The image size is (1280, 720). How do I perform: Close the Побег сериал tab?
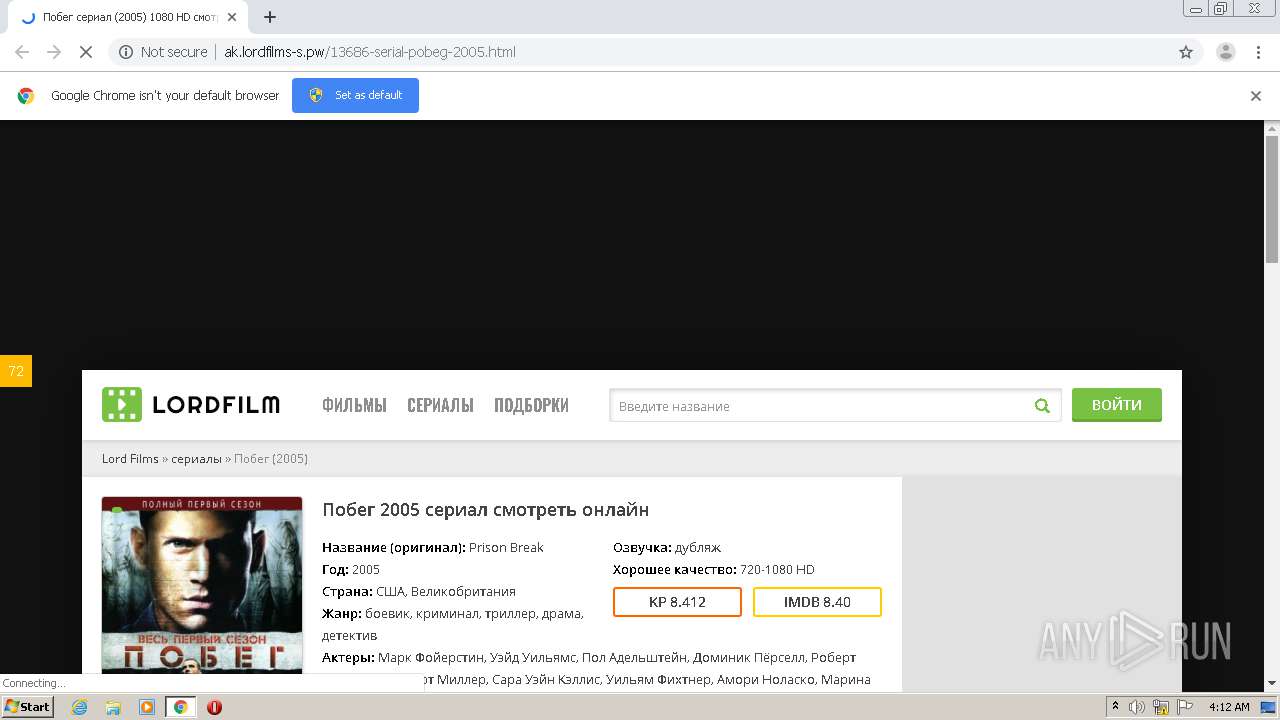pyautogui.click(x=232, y=17)
